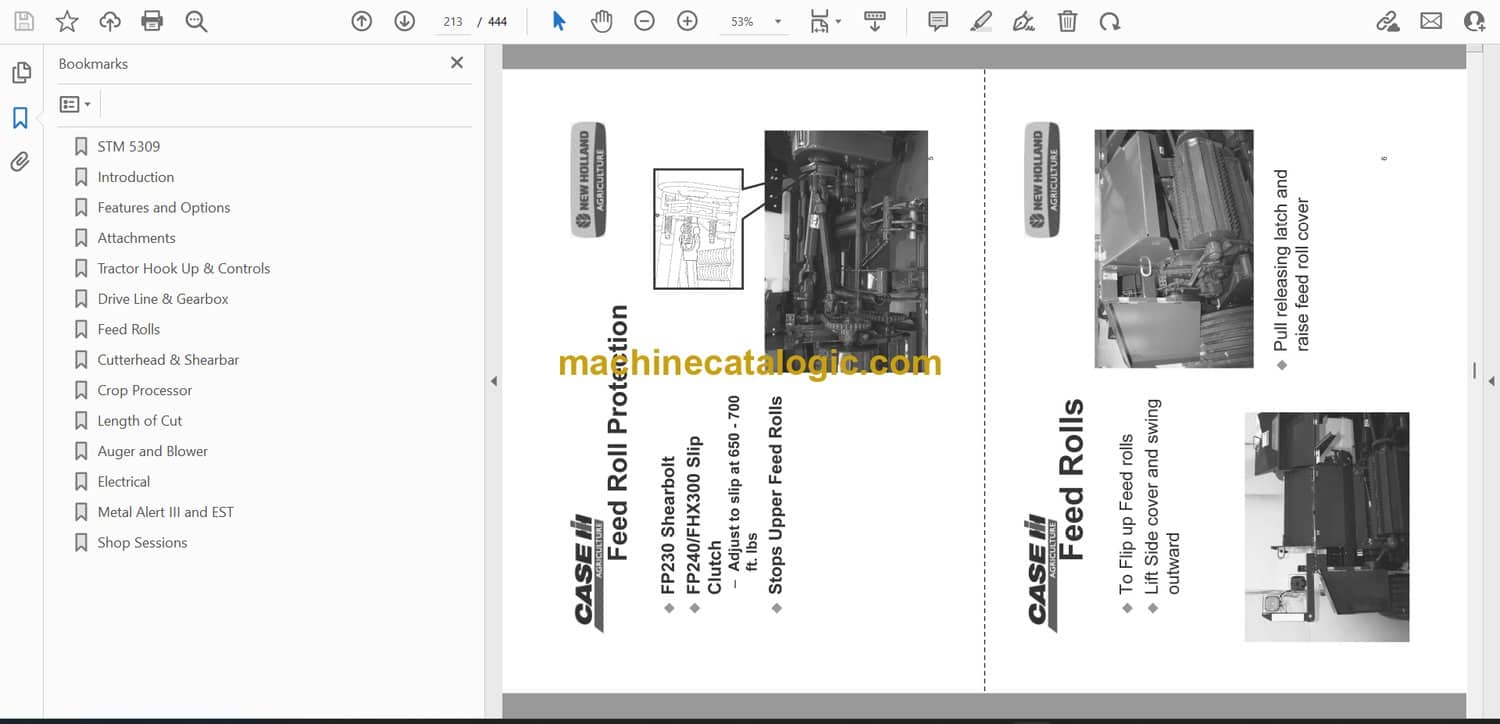Screen dimensions: 1500x724
Task: Open Auger and Blower bookmark
Action: point(153,451)
